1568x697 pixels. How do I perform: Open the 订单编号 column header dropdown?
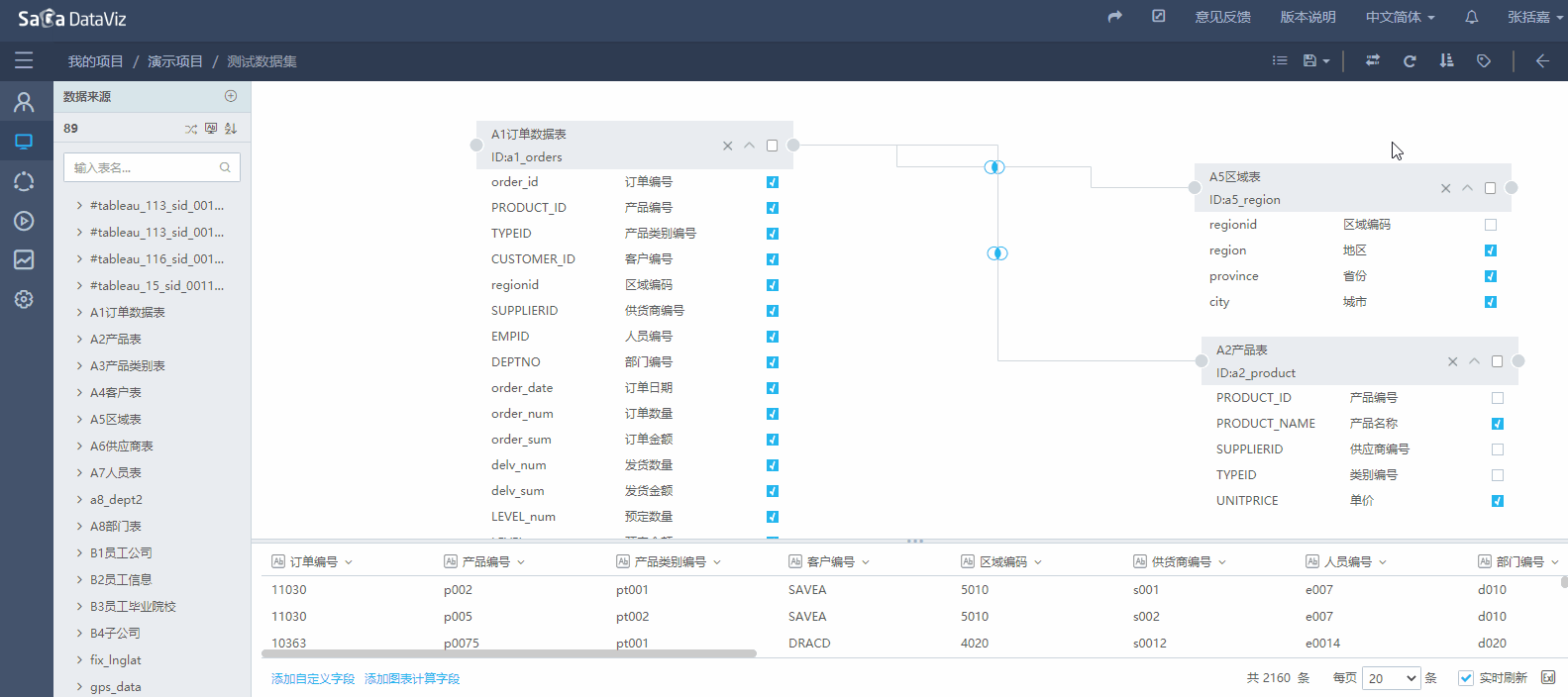[349, 562]
